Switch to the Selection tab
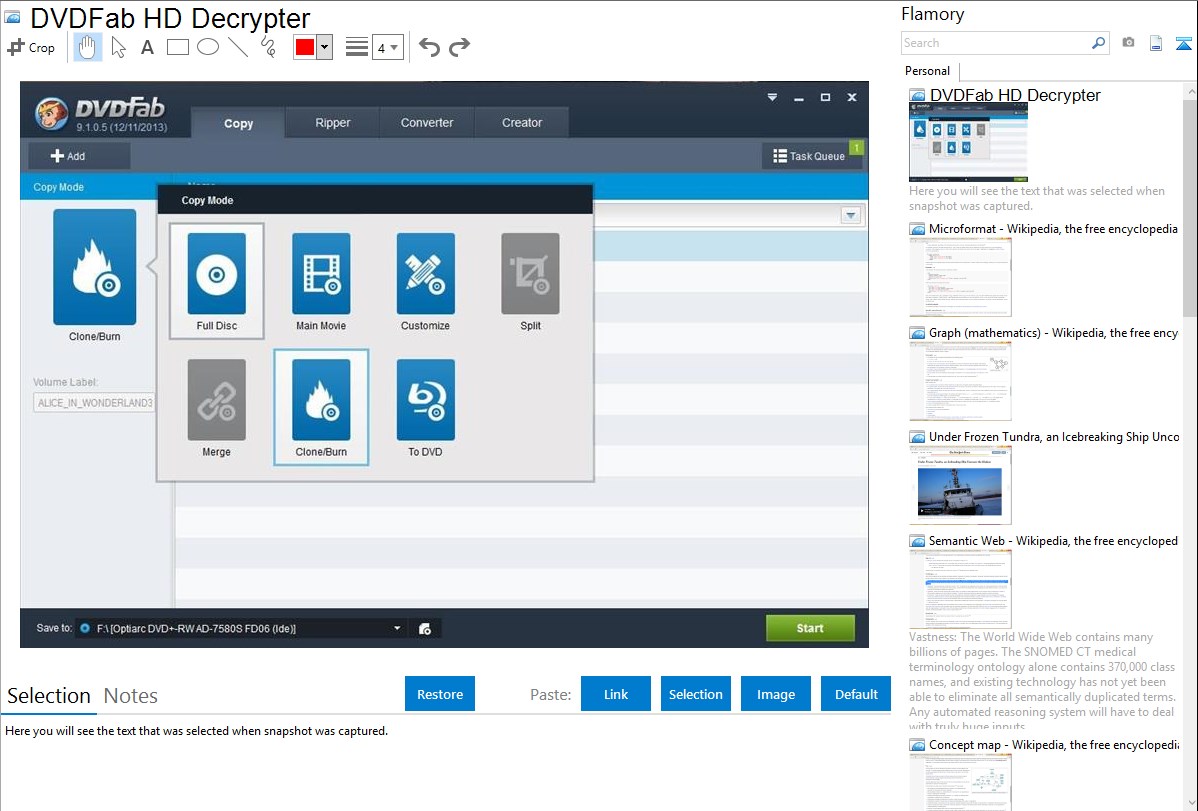This screenshot has height=811, width=1198. (49, 696)
